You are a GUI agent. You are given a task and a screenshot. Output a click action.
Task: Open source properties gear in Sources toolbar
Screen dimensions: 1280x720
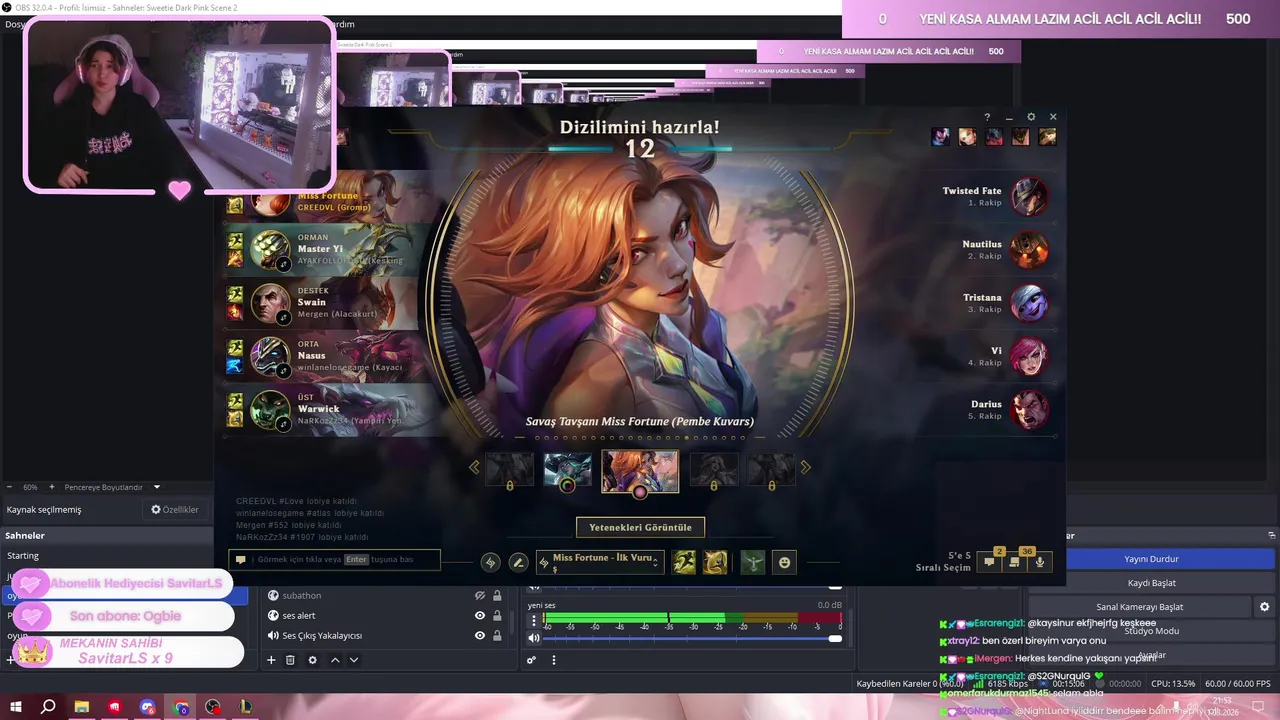point(312,660)
